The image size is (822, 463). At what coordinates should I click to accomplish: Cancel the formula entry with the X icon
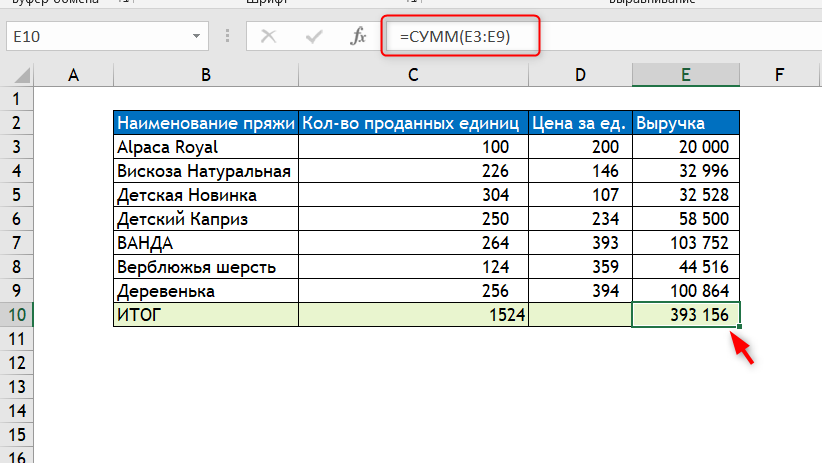(268, 36)
